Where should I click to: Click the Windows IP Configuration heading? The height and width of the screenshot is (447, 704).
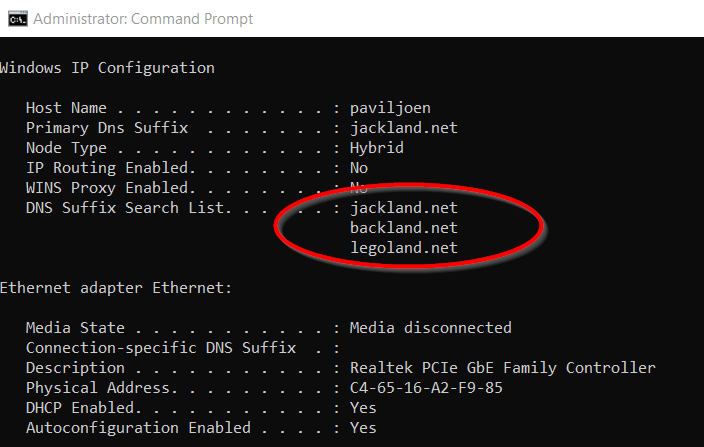107,68
